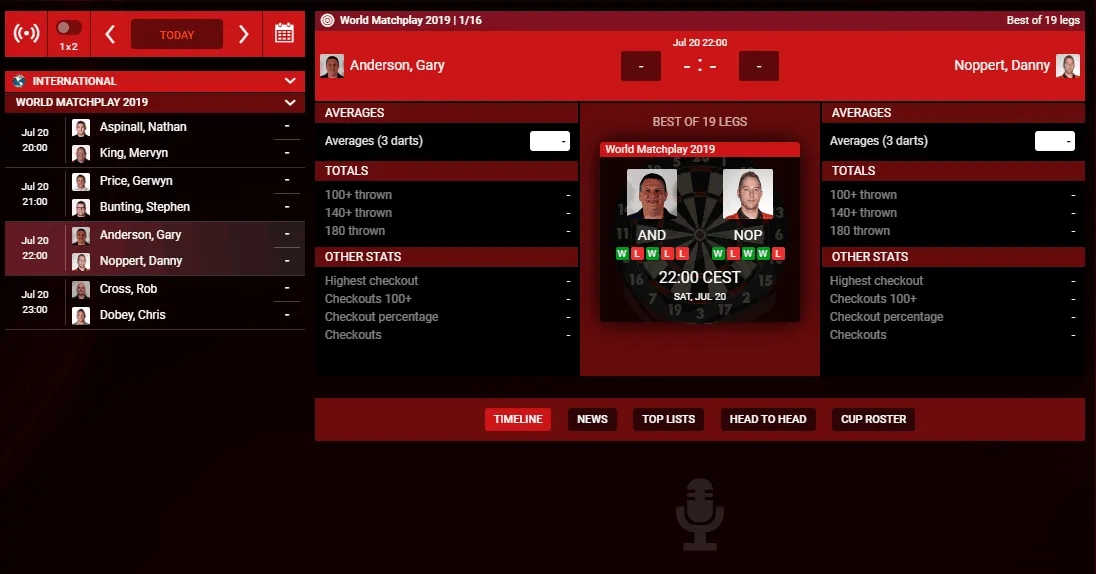
Task: Go to next day arrow
Action: pos(243,34)
